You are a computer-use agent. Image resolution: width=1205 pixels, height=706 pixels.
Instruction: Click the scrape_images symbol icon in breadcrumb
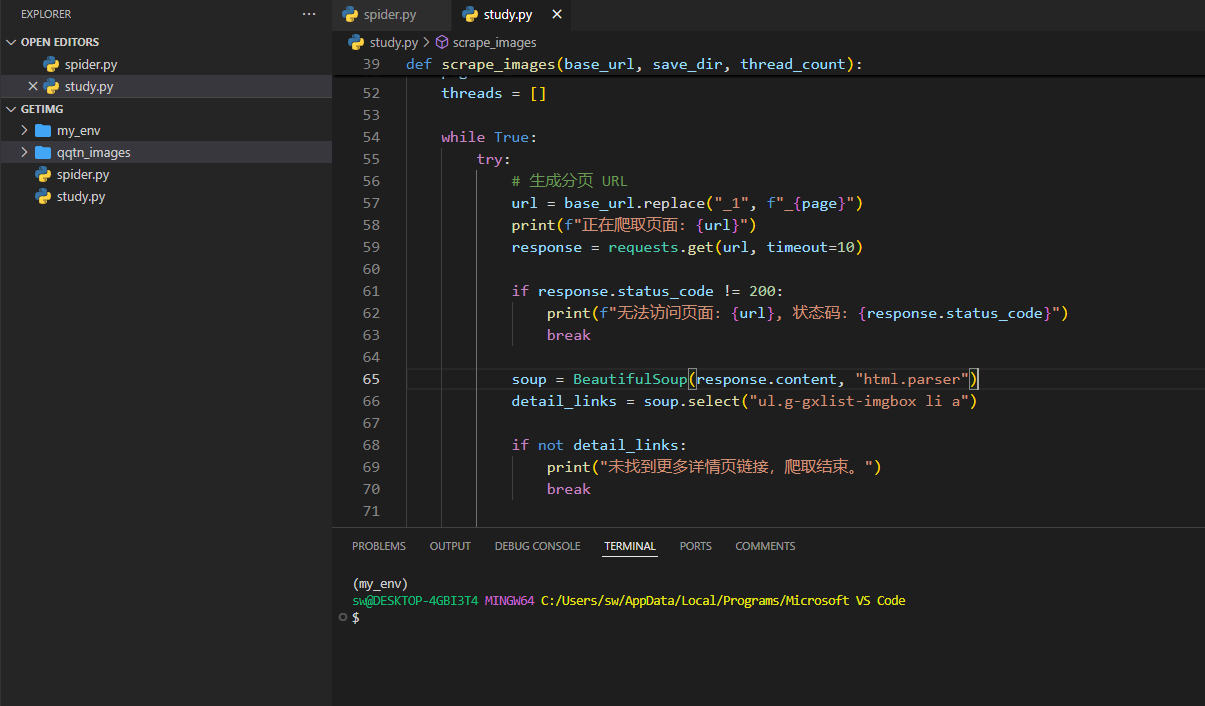[442, 43]
